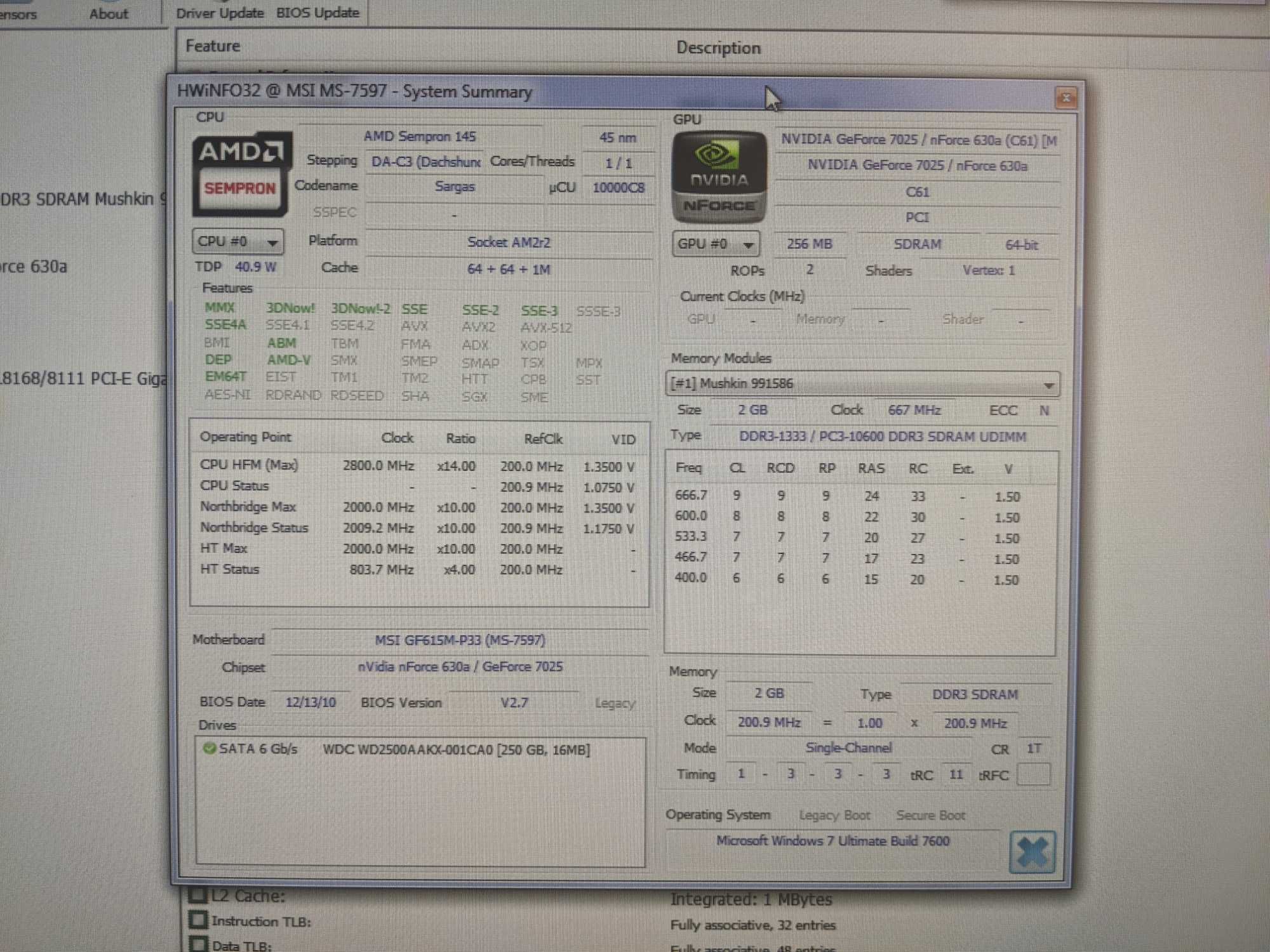Click the 45 nm process value
This screenshot has height=952, width=1270.
[618, 138]
